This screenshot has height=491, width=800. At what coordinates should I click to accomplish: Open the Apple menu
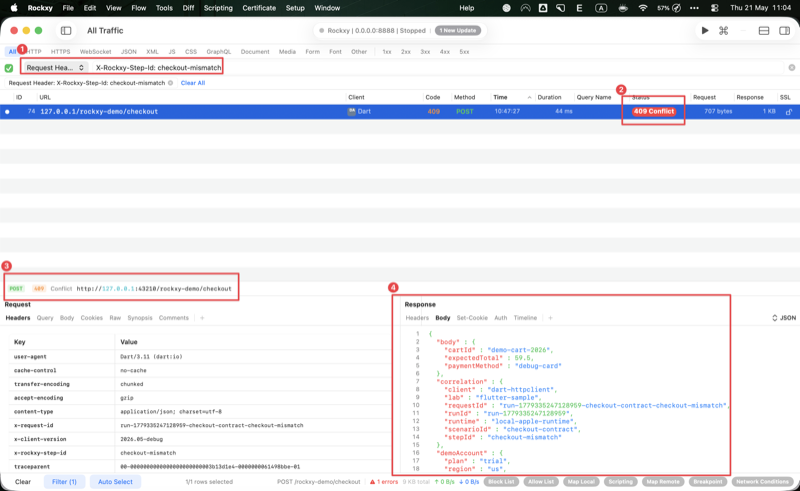point(14,8)
